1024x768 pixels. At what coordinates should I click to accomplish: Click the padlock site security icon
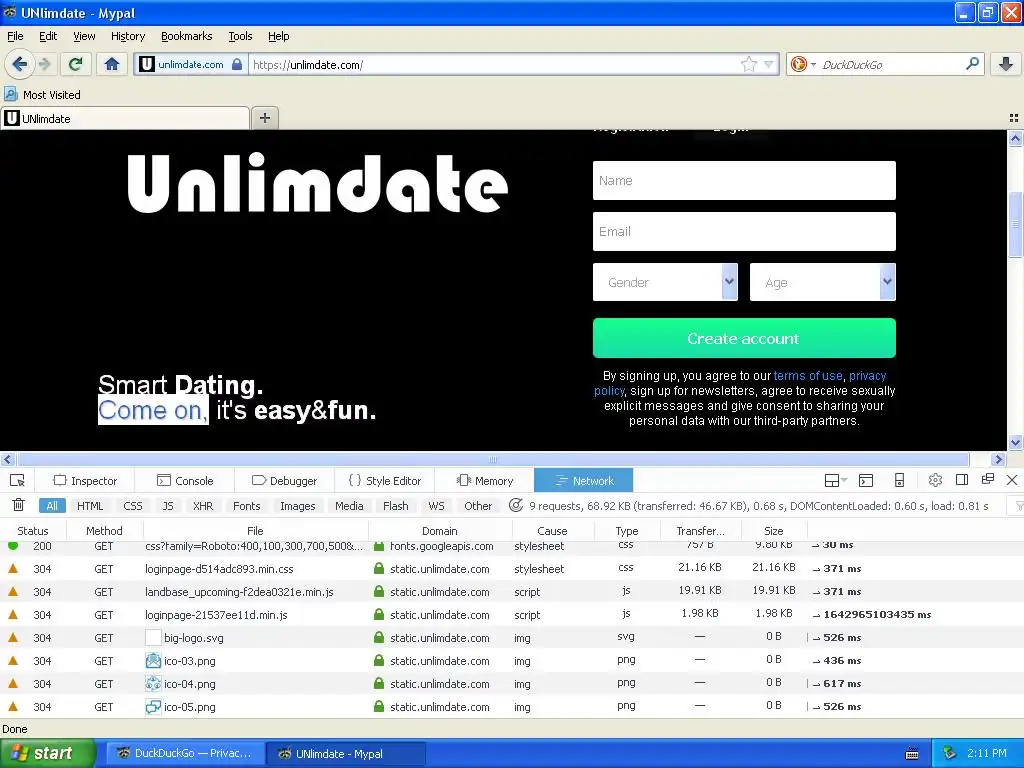pyautogui.click(x=237, y=64)
